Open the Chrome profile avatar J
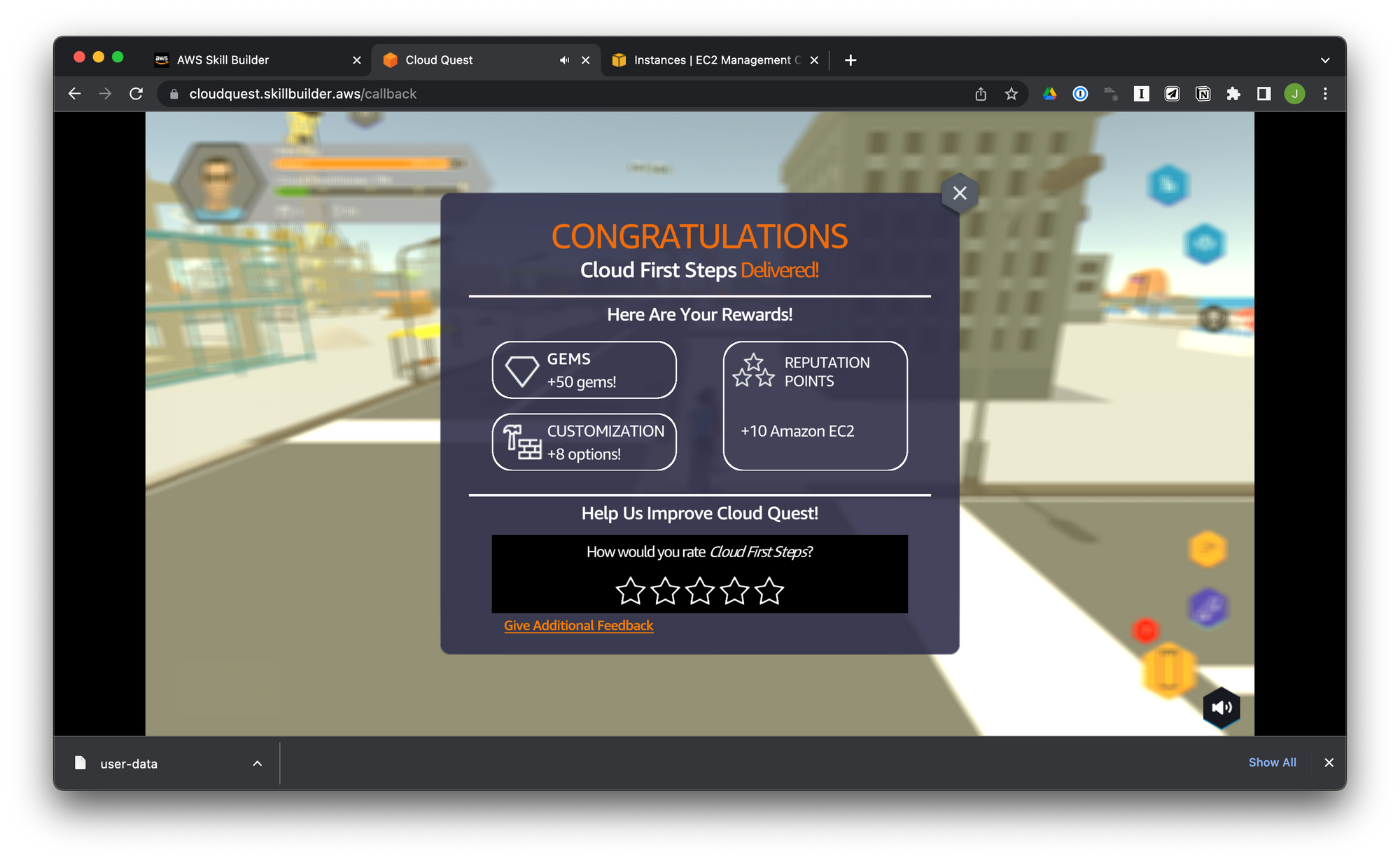The image size is (1400, 861). coord(1294,94)
